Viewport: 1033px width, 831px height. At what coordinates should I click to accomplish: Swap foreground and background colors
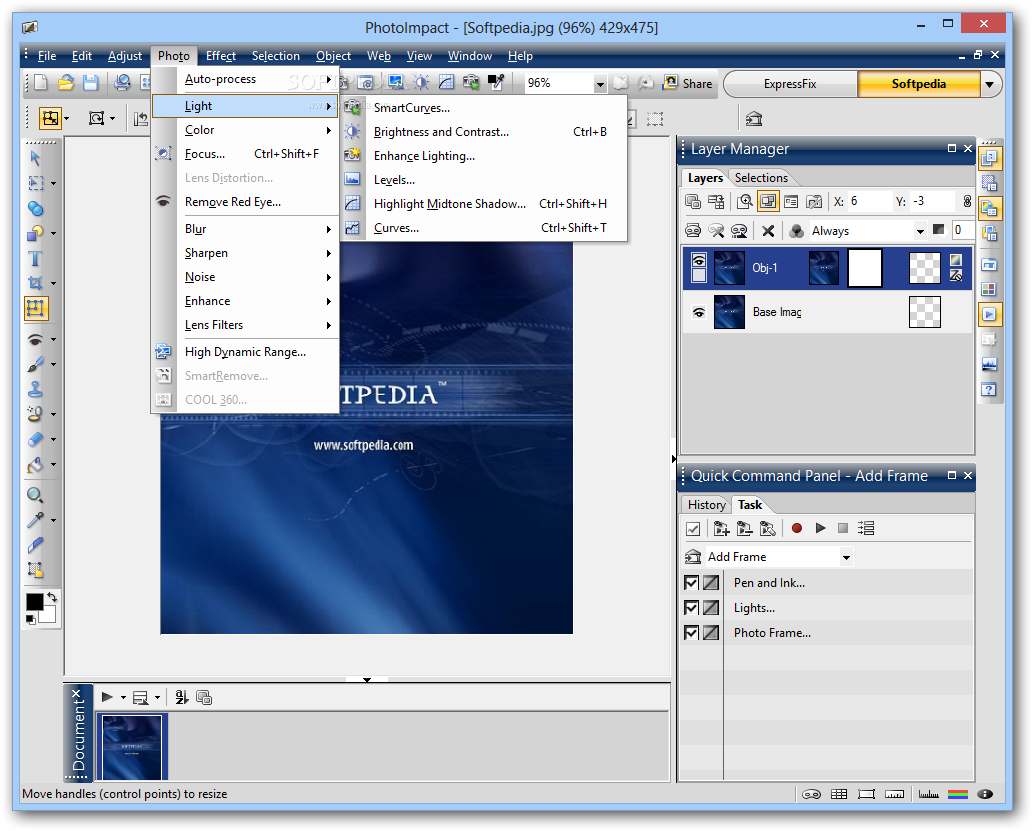click(x=51, y=597)
